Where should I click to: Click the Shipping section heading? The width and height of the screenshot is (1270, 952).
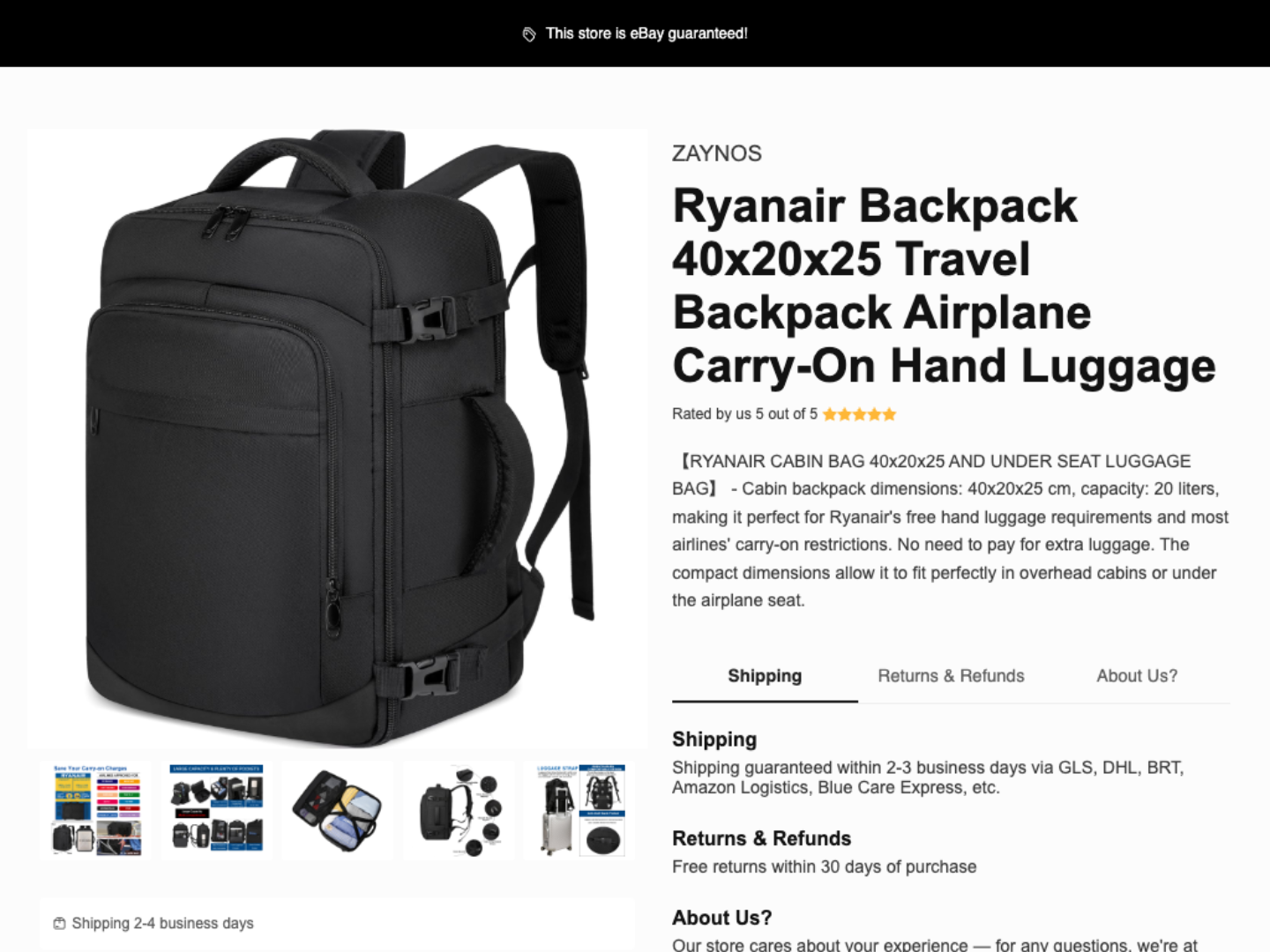click(714, 740)
